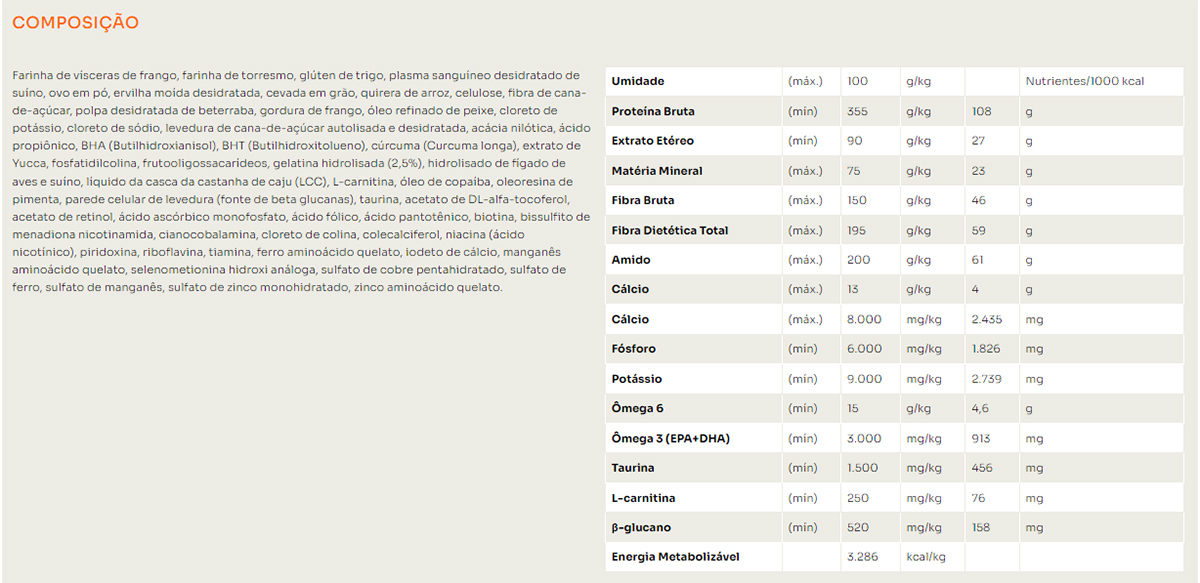Click the Amido row label
Screen dimensions: 1200x583
point(631,260)
